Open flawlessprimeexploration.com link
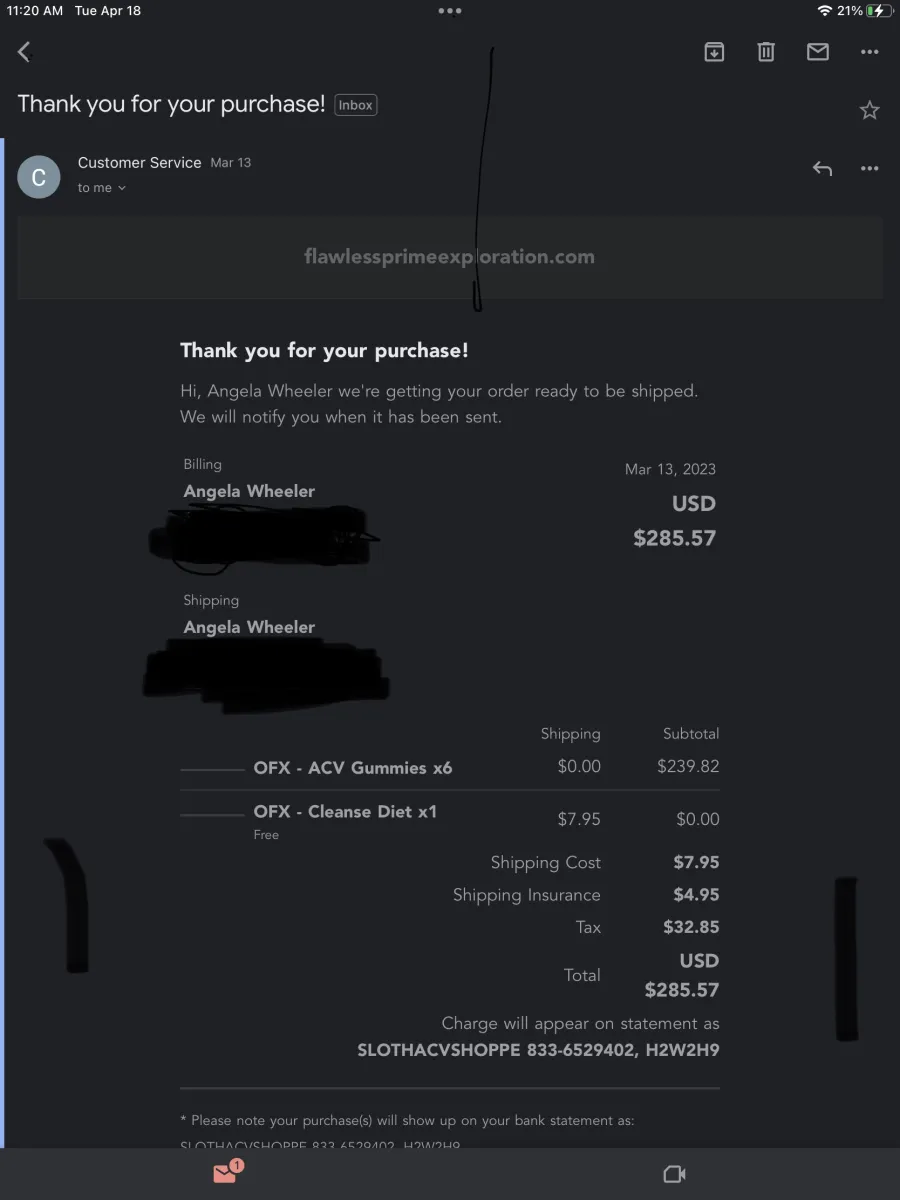 (x=450, y=257)
